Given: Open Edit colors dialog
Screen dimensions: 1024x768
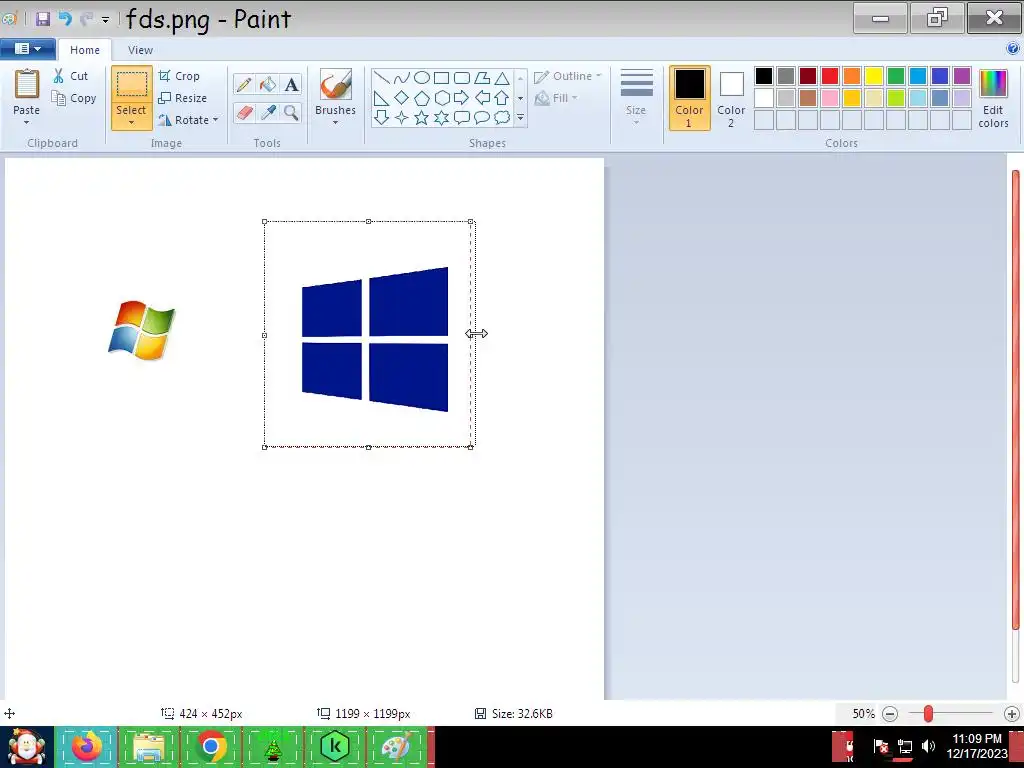Looking at the screenshot, I should 993,98.
